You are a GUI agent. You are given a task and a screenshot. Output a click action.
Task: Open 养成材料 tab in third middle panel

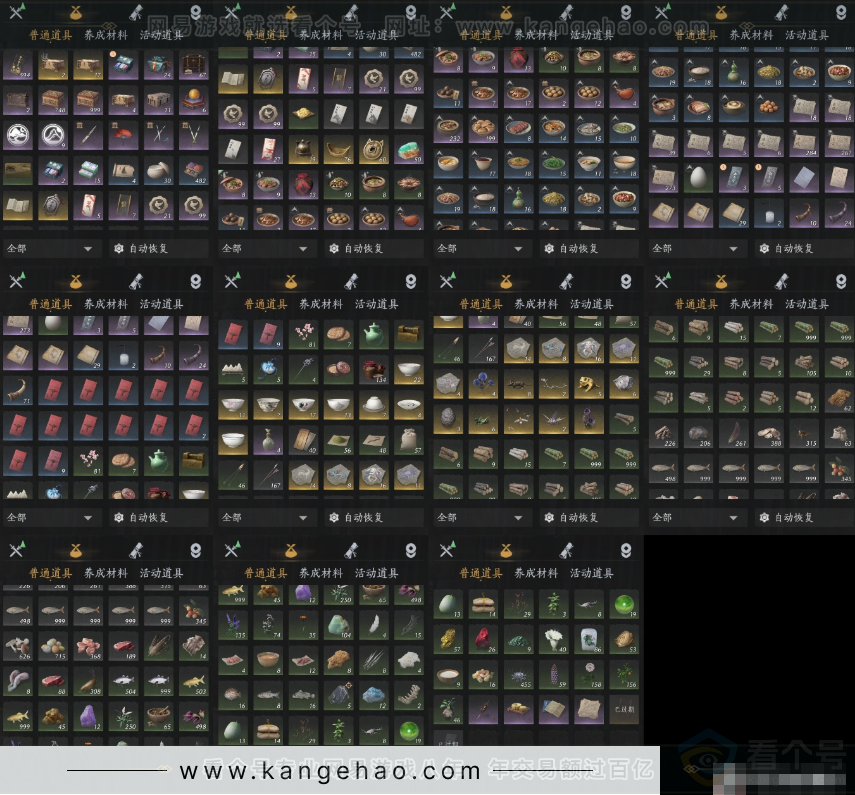coord(536,304)
